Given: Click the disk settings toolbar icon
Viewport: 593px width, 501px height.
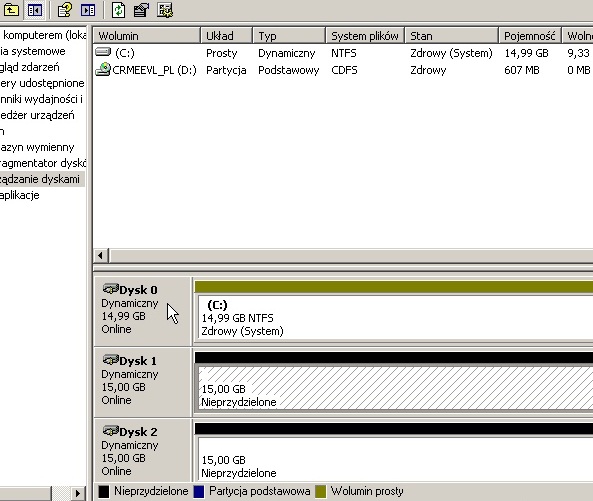Looking at the screenshot, I should pos(165,10).
